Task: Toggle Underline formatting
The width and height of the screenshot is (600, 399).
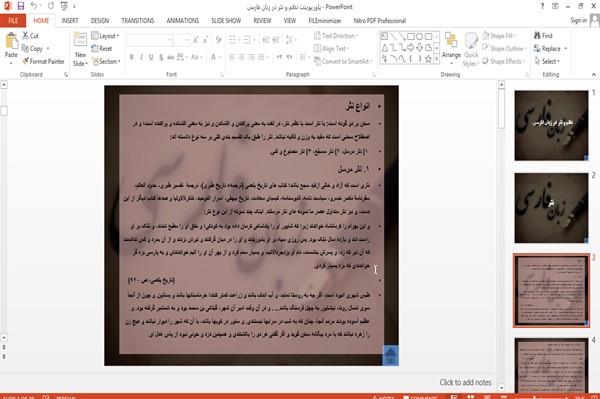Action: coord(151,57)
